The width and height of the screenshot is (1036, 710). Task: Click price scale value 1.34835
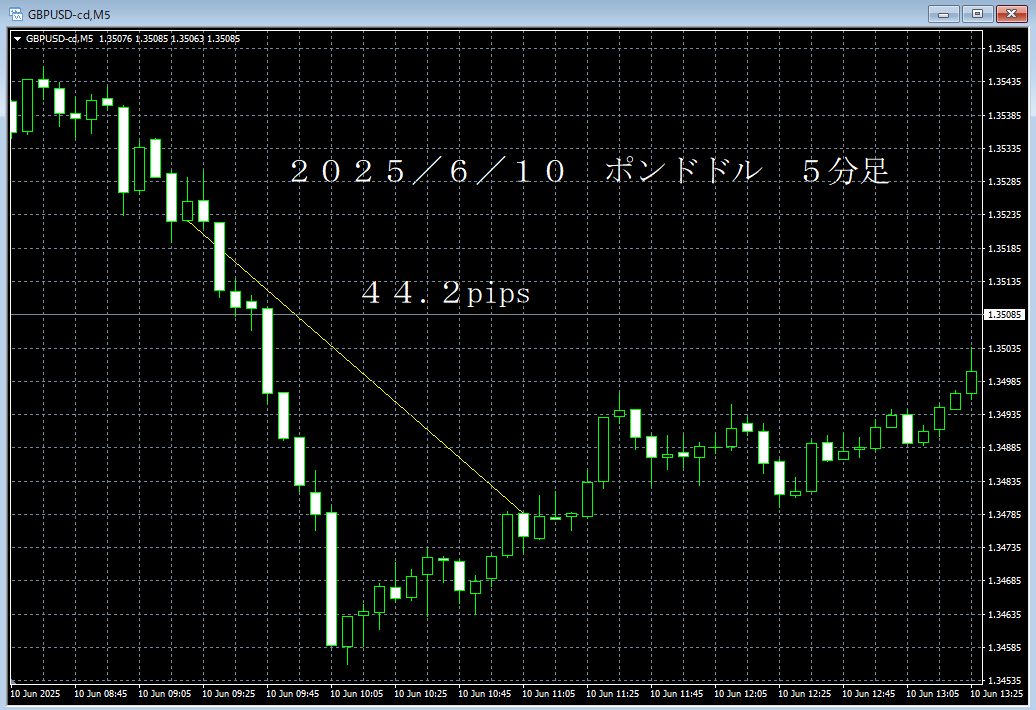(1004, 482)
